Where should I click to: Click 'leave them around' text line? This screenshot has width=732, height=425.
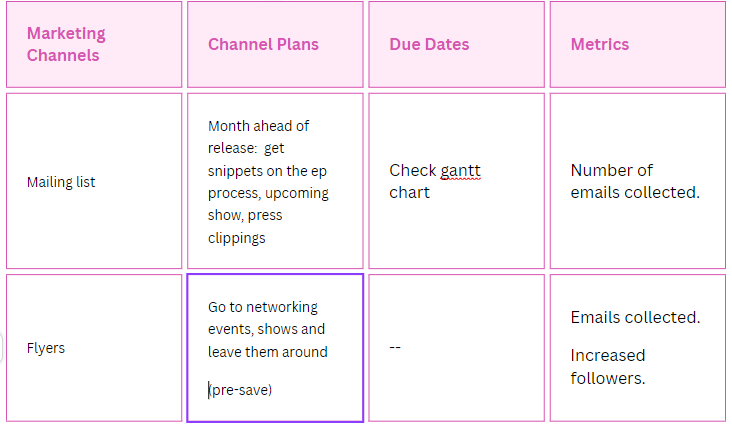coord(267,351)
